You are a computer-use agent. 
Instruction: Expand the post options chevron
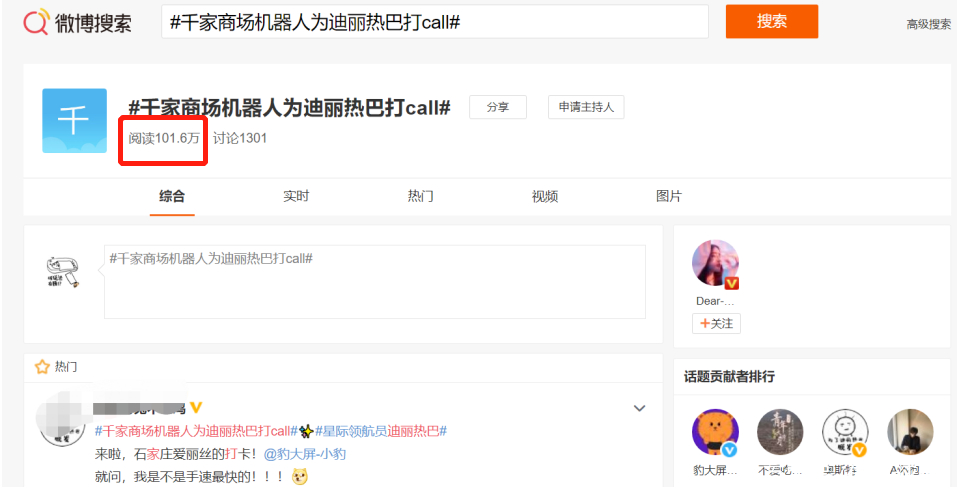pyautogui.click(x=639, y=408)
